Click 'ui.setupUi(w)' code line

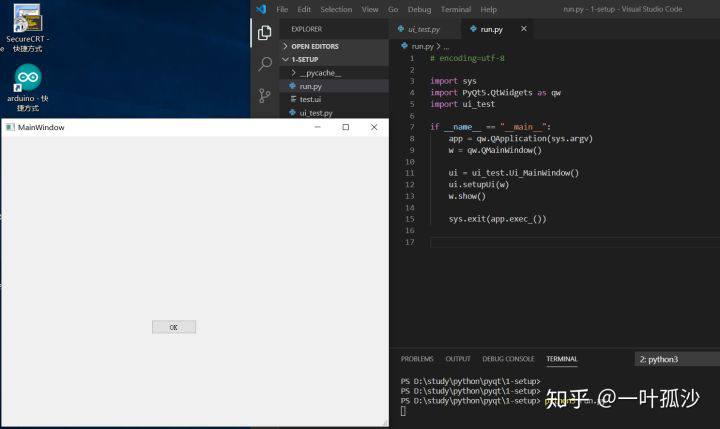[478, 185]
